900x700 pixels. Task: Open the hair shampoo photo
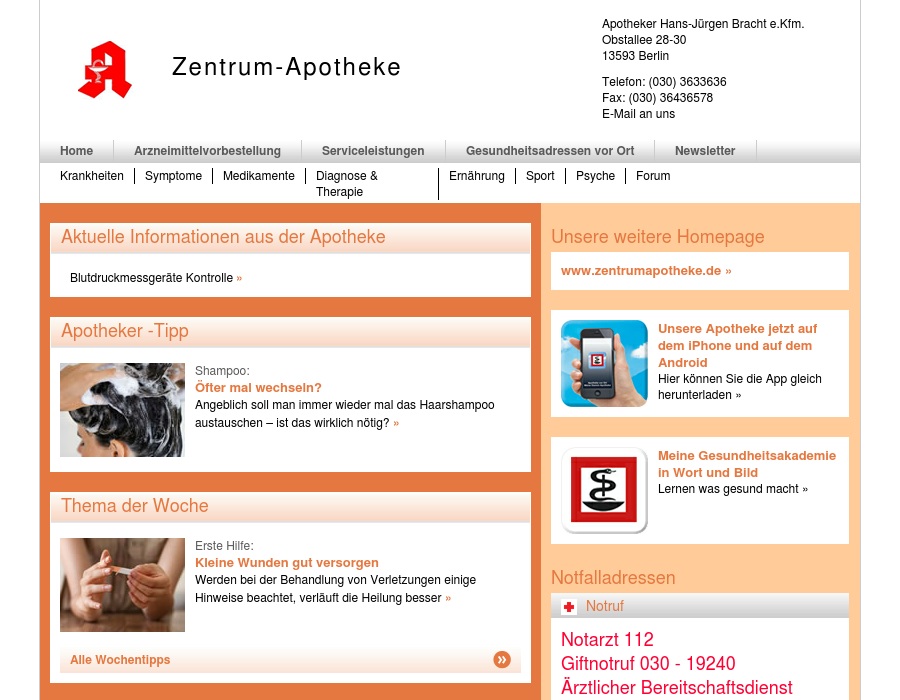[122, 410]
